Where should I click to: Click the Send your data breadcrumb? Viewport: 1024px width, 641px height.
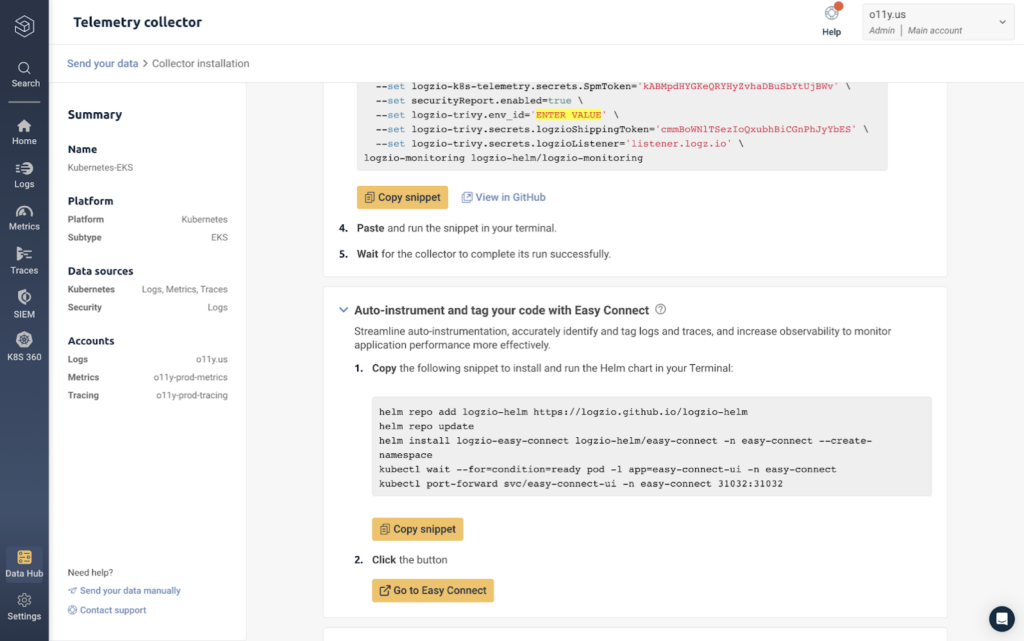coord(103,63)
